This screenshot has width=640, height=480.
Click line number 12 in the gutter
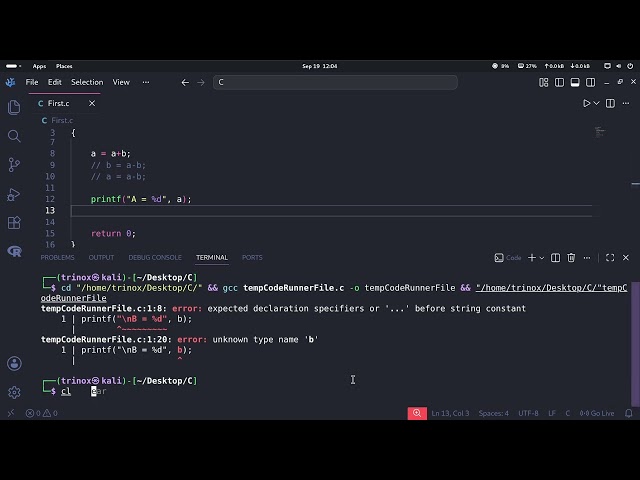(50, 199)
